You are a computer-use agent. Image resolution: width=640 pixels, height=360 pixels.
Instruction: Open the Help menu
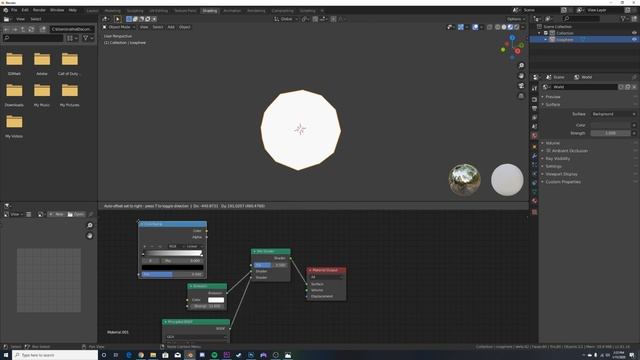[x=73, y=10]
